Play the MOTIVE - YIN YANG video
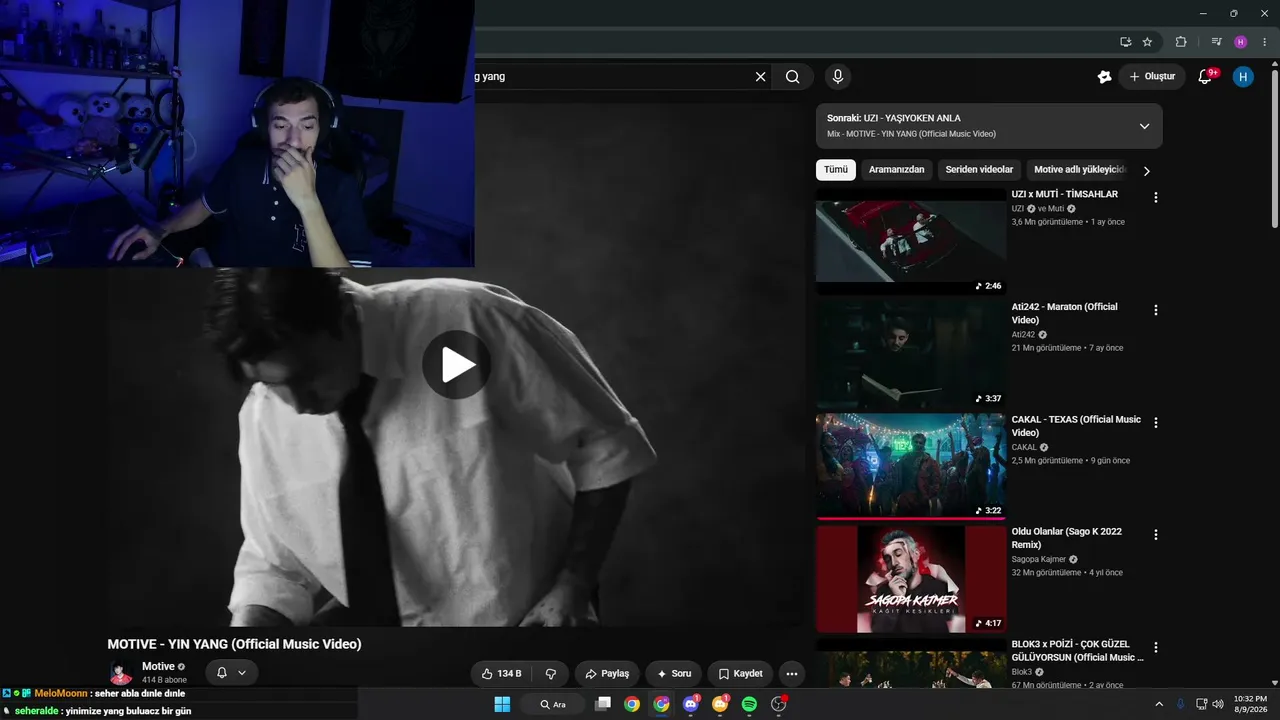The image size is (1280, 720). pyautogui.click(x=456, y=365)
